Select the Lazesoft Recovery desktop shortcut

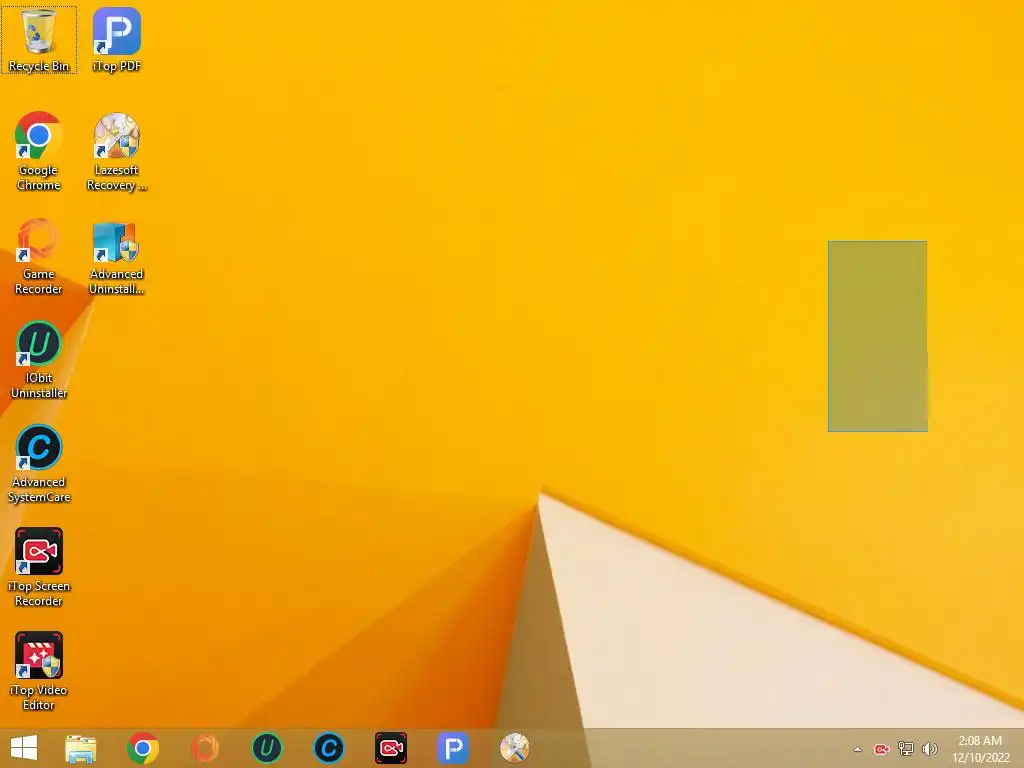click(117, 152)
